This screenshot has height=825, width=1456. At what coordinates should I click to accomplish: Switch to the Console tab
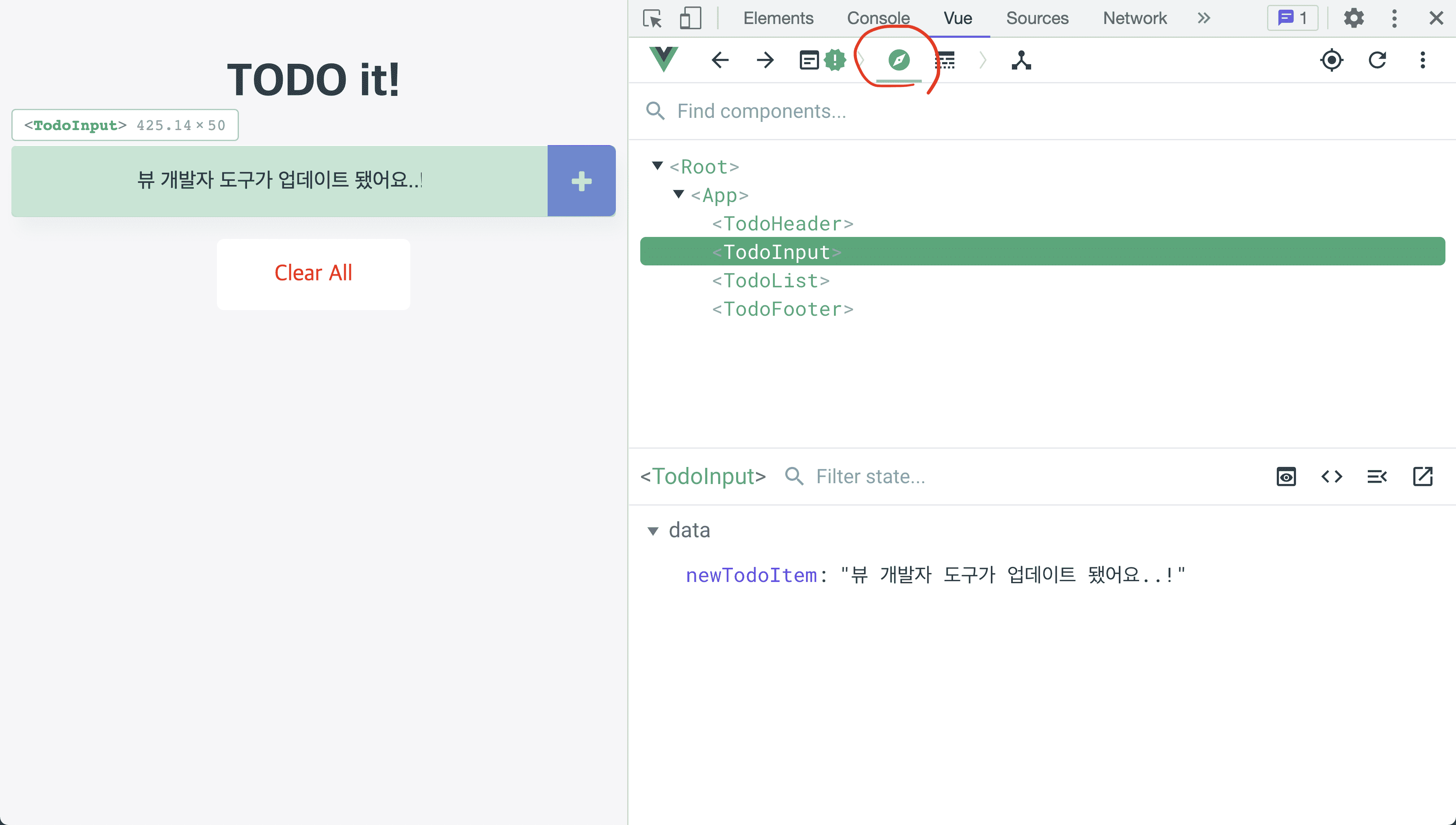878,18
